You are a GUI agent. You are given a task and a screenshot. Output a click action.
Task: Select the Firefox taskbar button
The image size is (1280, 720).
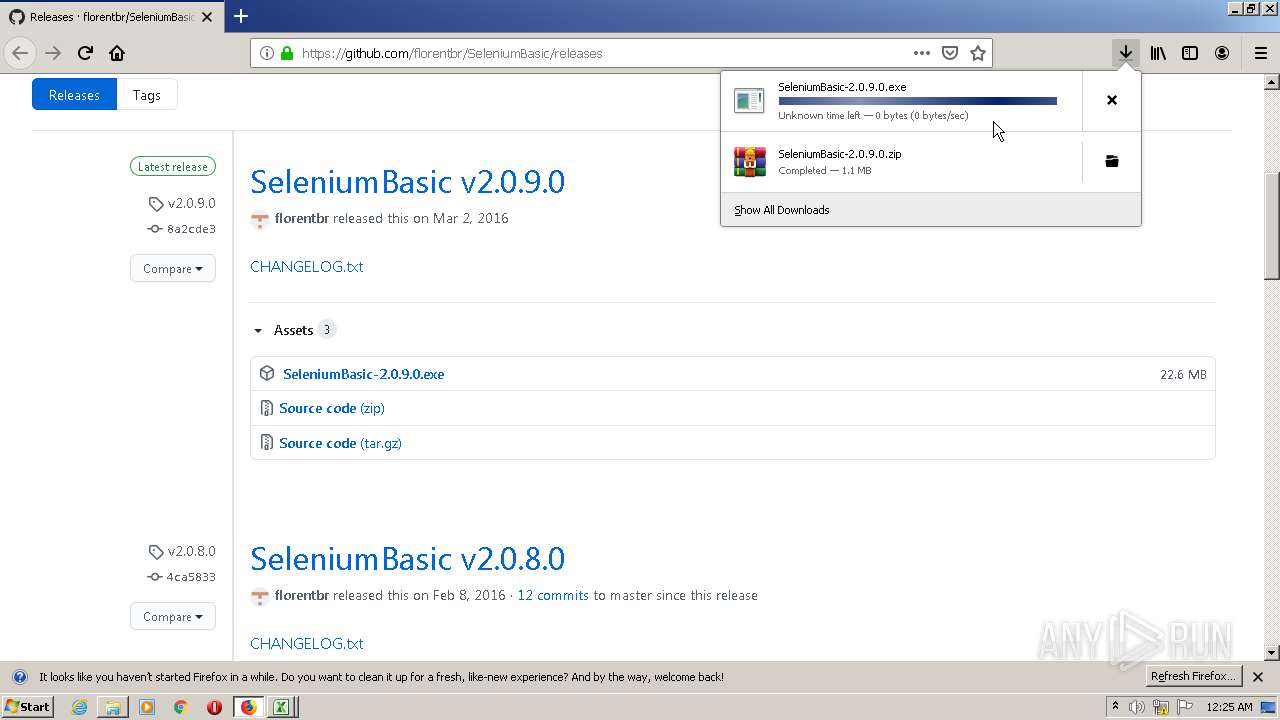coord(248,707)
